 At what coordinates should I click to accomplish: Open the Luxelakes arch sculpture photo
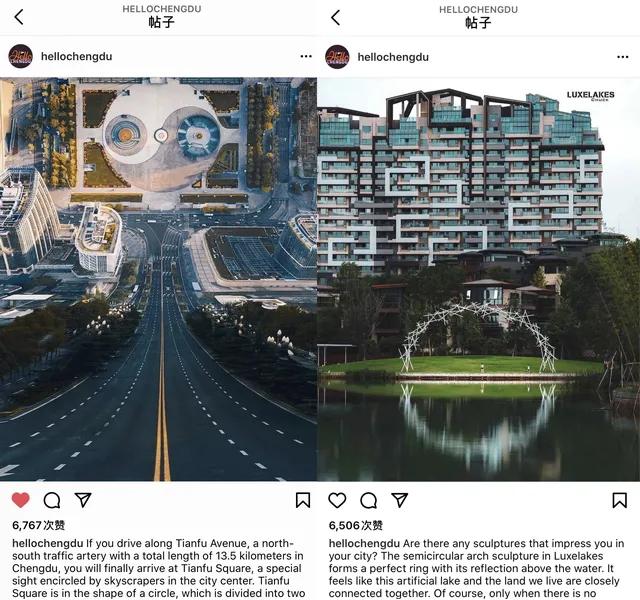click(x=479, y=279)
